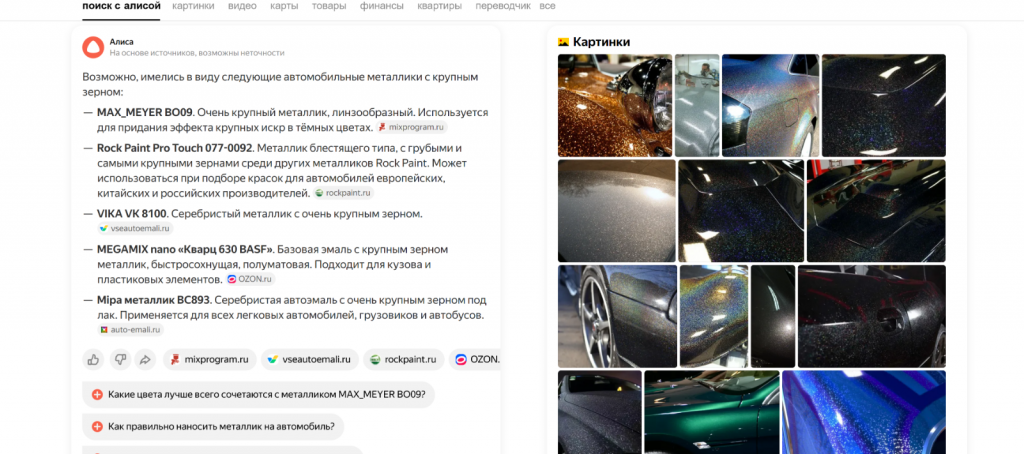
Task: Click the Картинки section logo icon
Action: pyautogui.click(x=563, y=42)
